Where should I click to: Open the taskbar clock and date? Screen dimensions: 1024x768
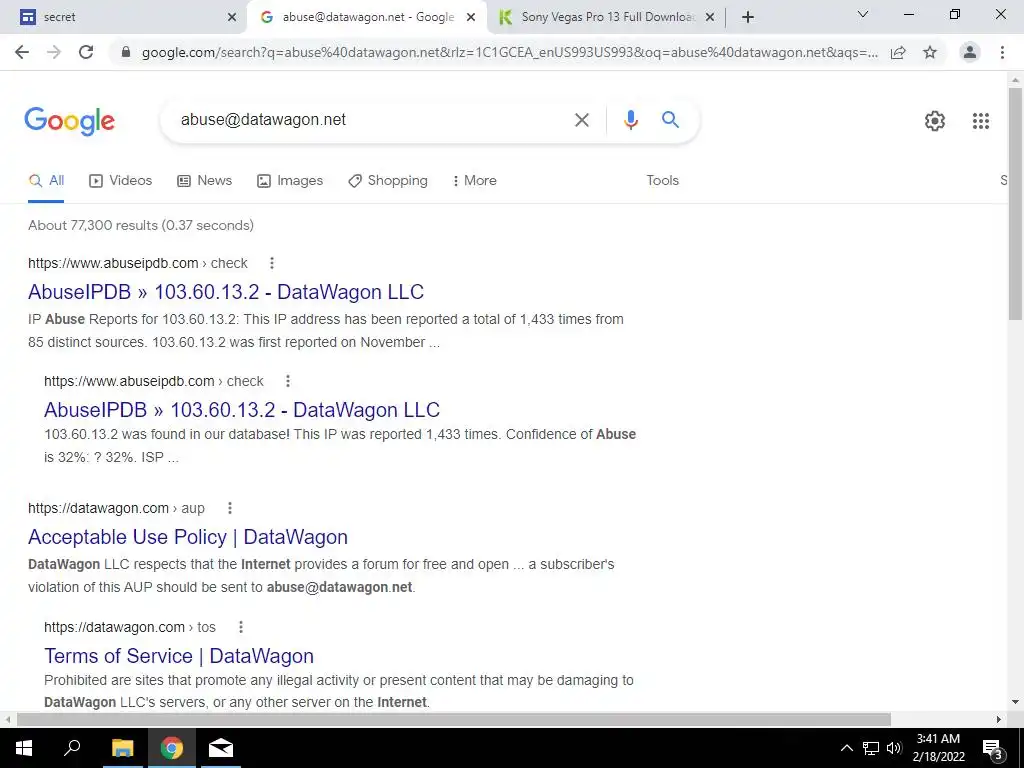(938, 748)
